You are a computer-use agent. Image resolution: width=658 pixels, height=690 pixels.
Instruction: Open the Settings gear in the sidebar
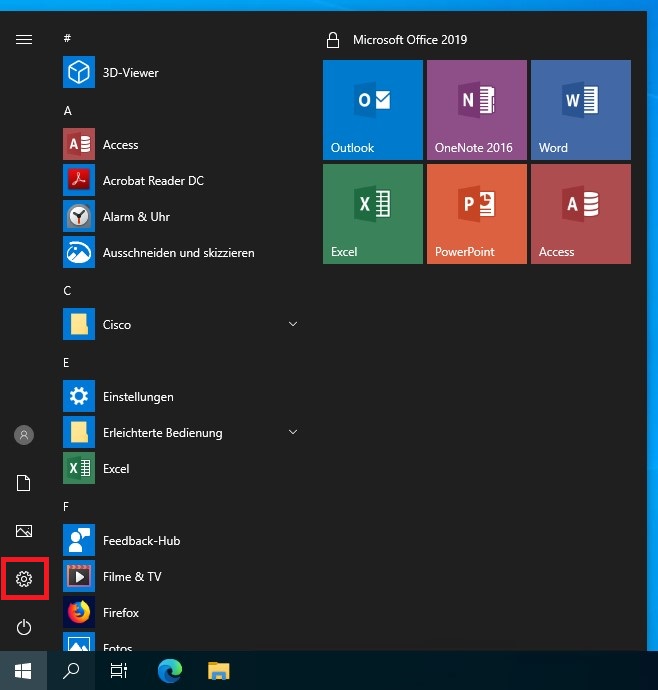(24, 579)
